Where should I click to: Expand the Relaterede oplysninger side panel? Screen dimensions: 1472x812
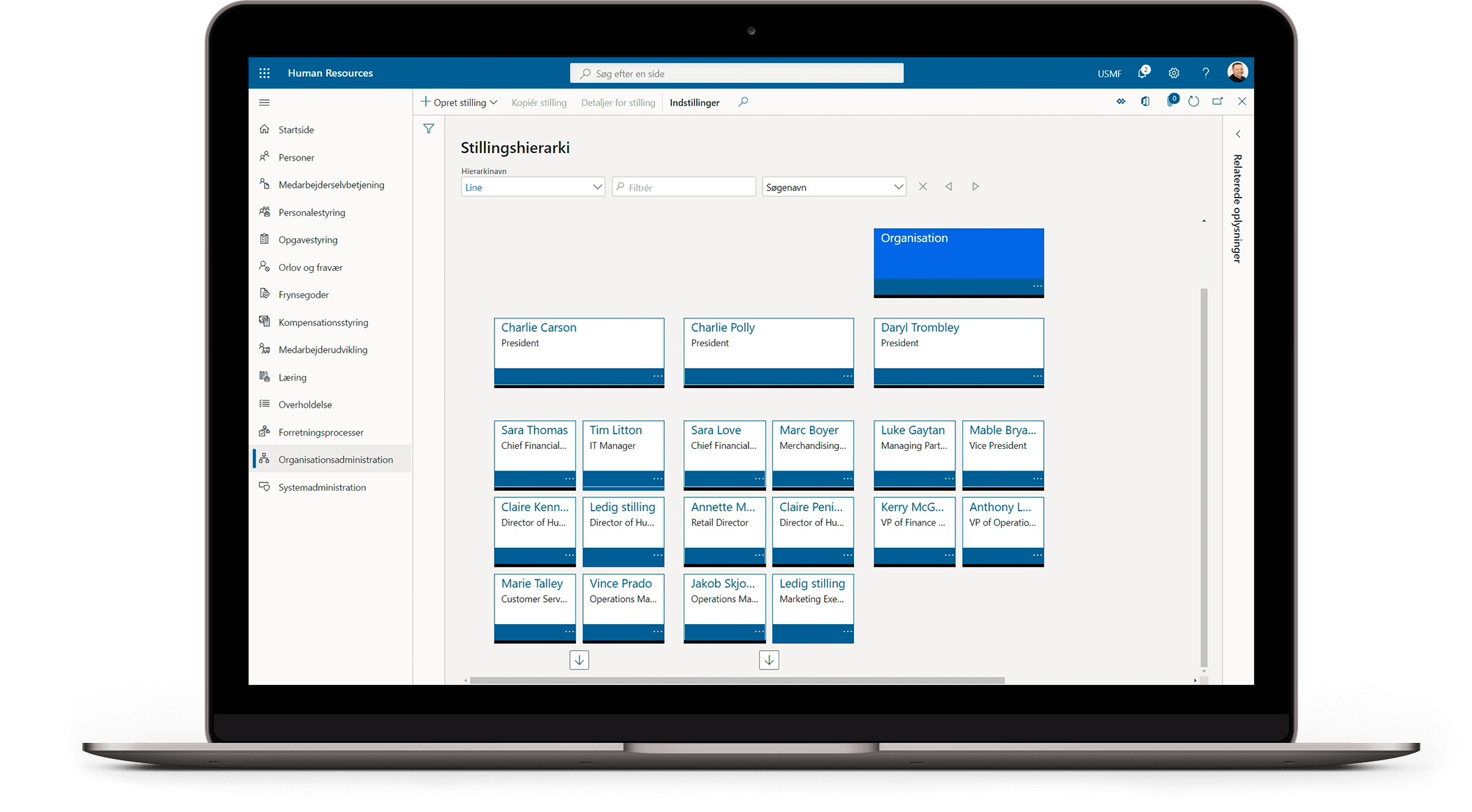tap(1237, 134)
